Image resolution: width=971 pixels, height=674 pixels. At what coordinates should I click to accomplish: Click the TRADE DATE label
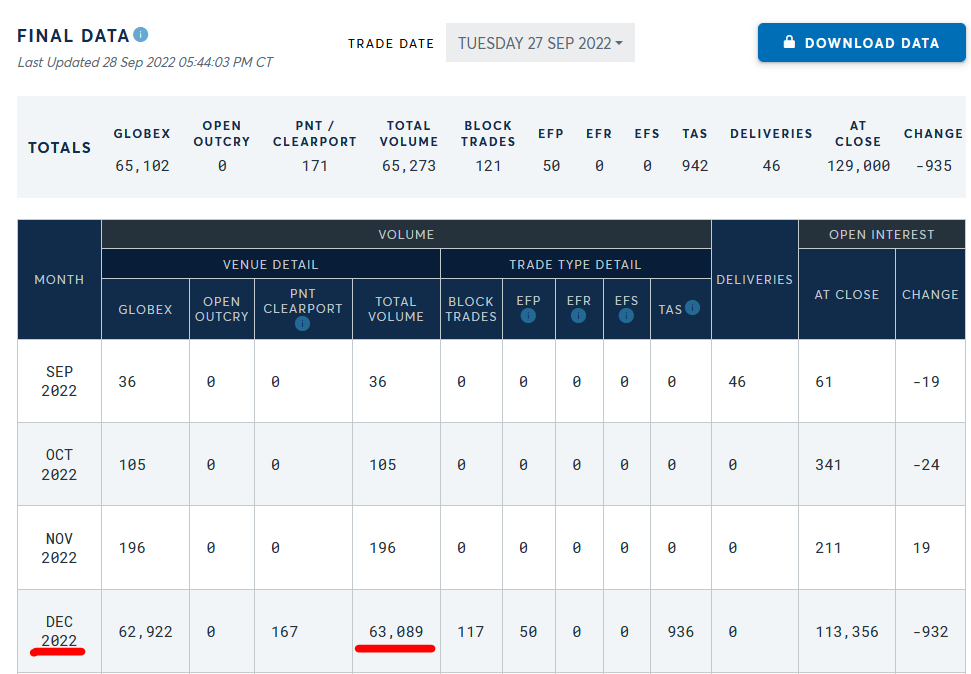[391, 43]
